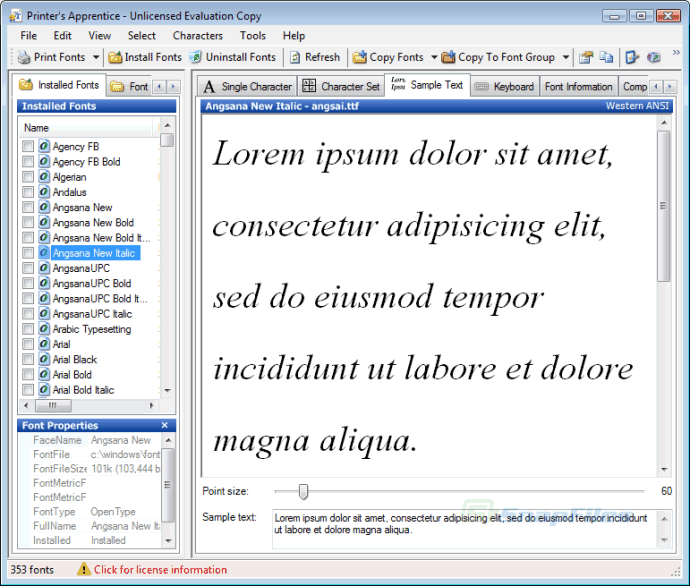Click the font icon beside Agency FB

coord(44,146)
